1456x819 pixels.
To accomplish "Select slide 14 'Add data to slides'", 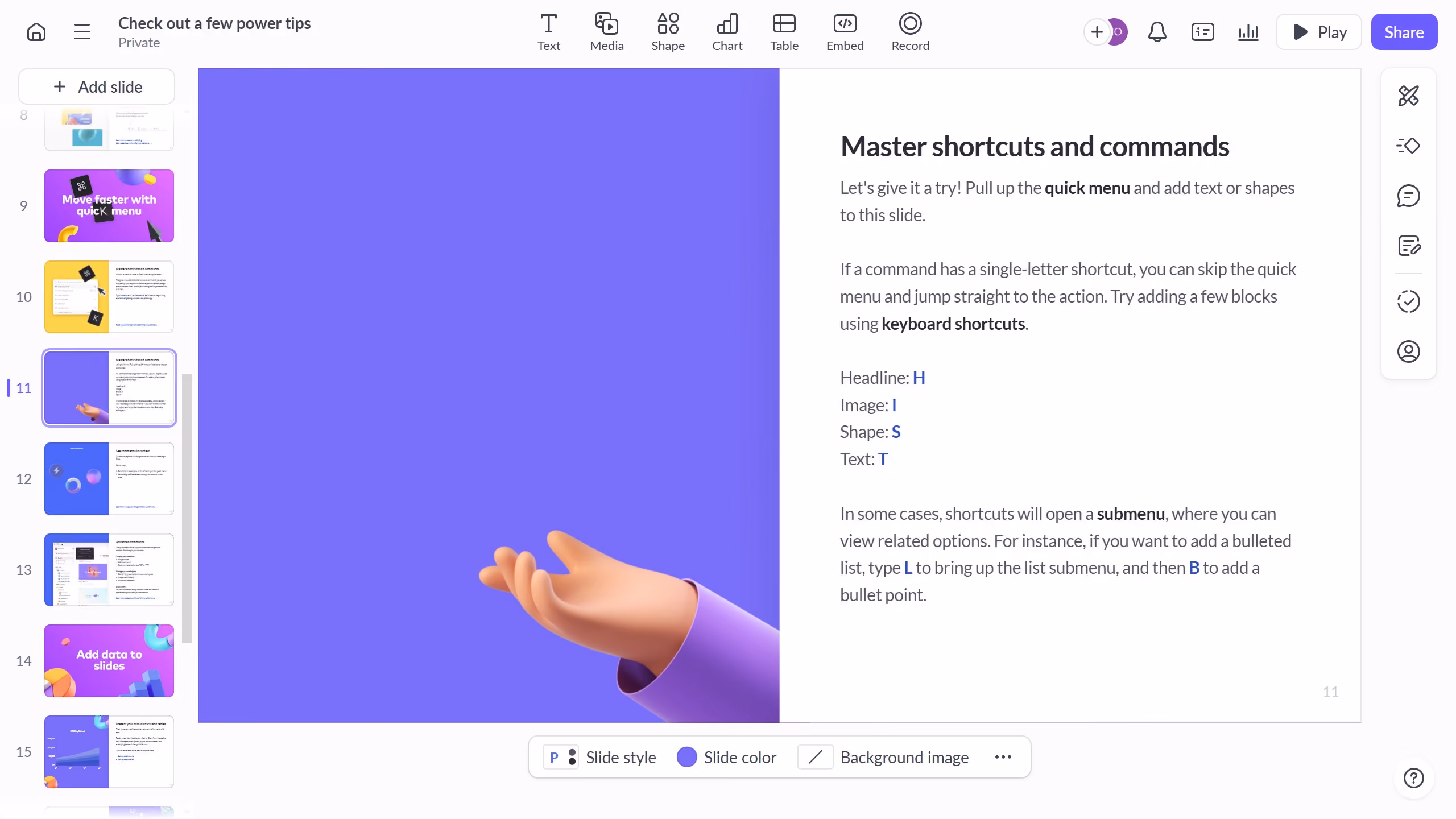I will (109, 661).
